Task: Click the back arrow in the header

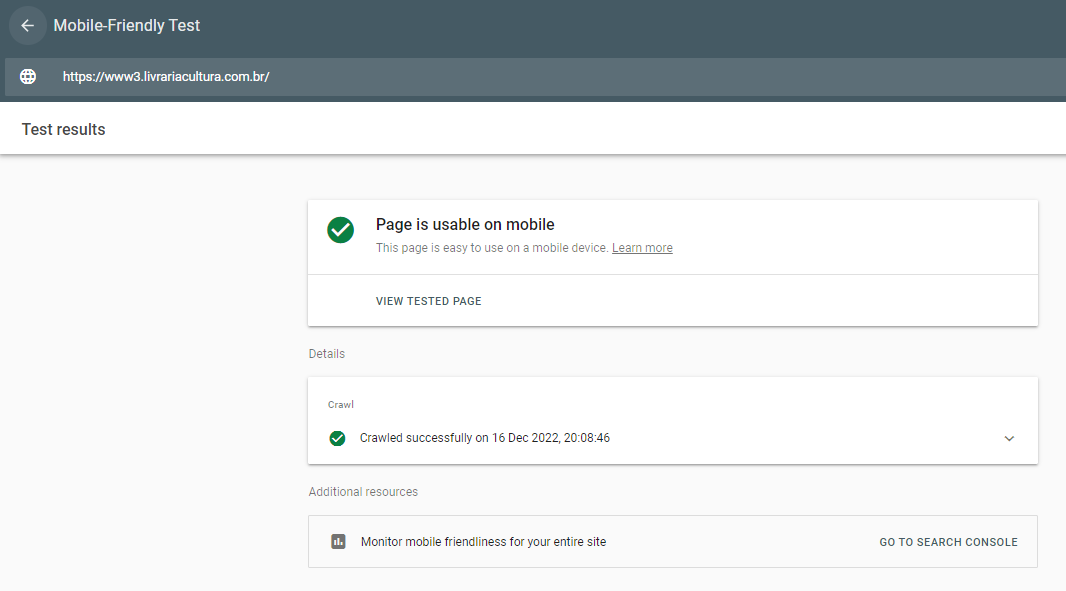Action: (x=27, y=25)
